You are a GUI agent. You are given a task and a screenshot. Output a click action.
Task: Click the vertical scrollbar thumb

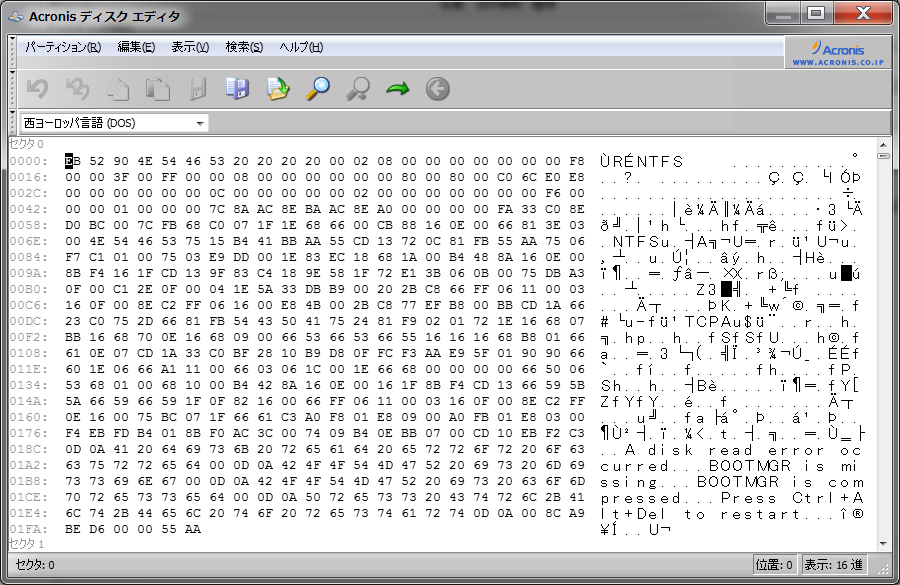(x=883, y=156)
